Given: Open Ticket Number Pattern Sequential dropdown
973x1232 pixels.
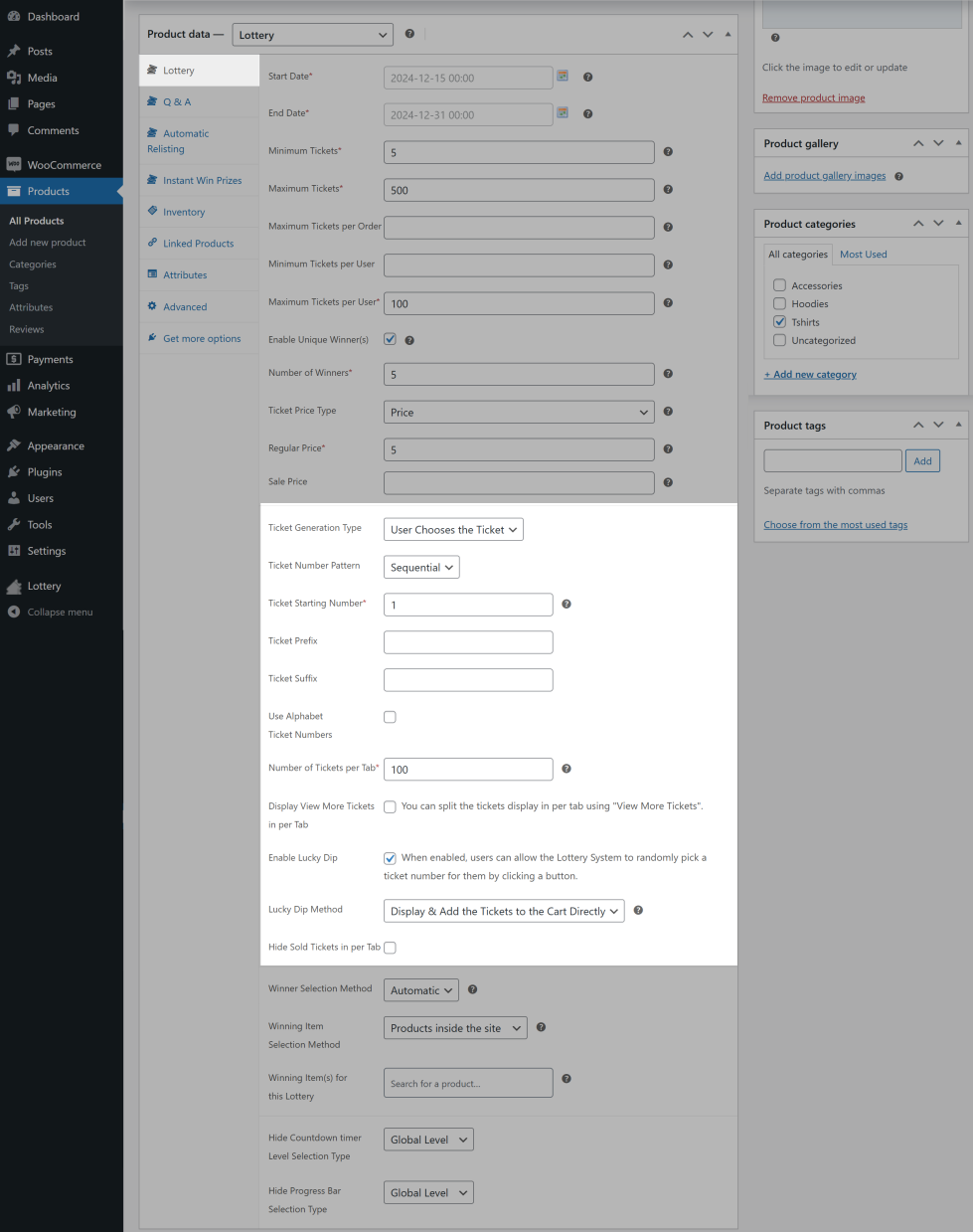Looking at the screenshot, I should click(x=421, y=568).
